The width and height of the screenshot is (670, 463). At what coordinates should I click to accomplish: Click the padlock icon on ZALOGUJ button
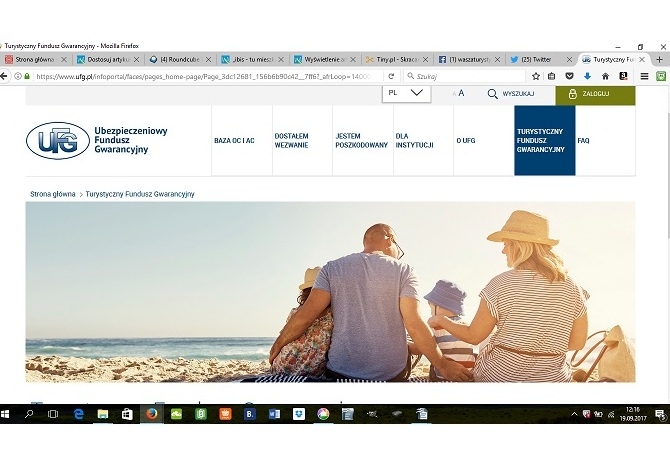click(x=572, y=94)
